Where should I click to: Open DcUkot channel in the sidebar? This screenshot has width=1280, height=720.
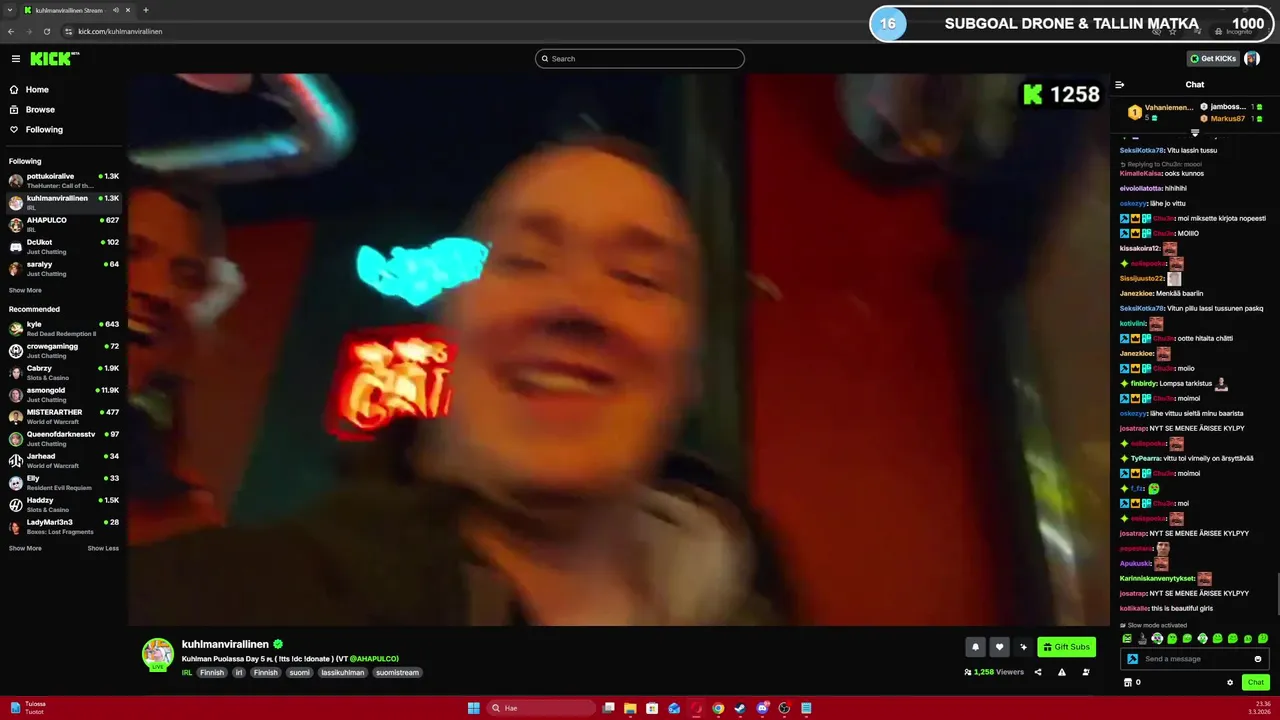63,246
